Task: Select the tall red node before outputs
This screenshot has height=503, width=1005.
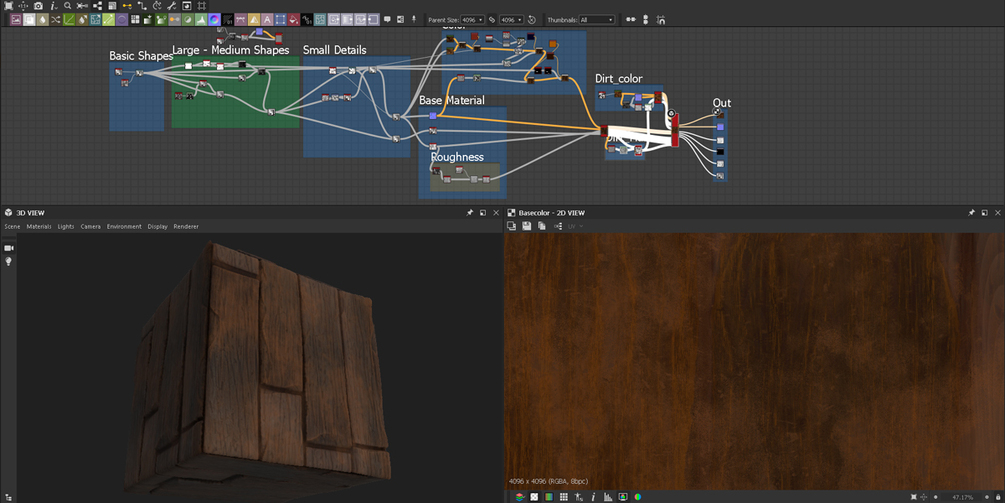Action: 675,131
